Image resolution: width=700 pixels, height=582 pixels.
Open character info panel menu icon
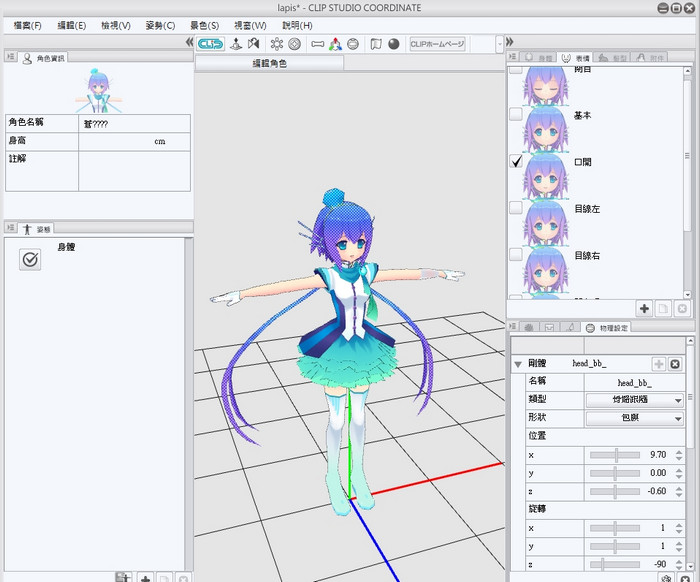11,57
